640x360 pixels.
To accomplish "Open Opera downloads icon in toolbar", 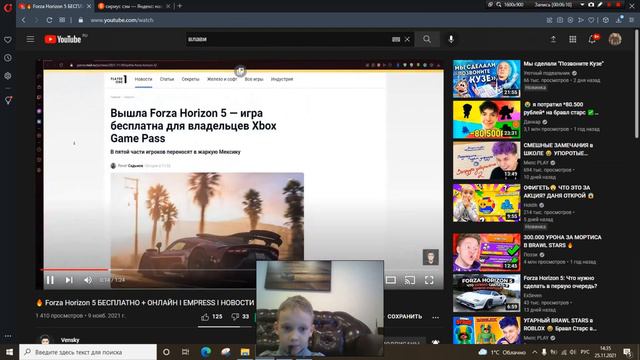I will pos(620,20).
